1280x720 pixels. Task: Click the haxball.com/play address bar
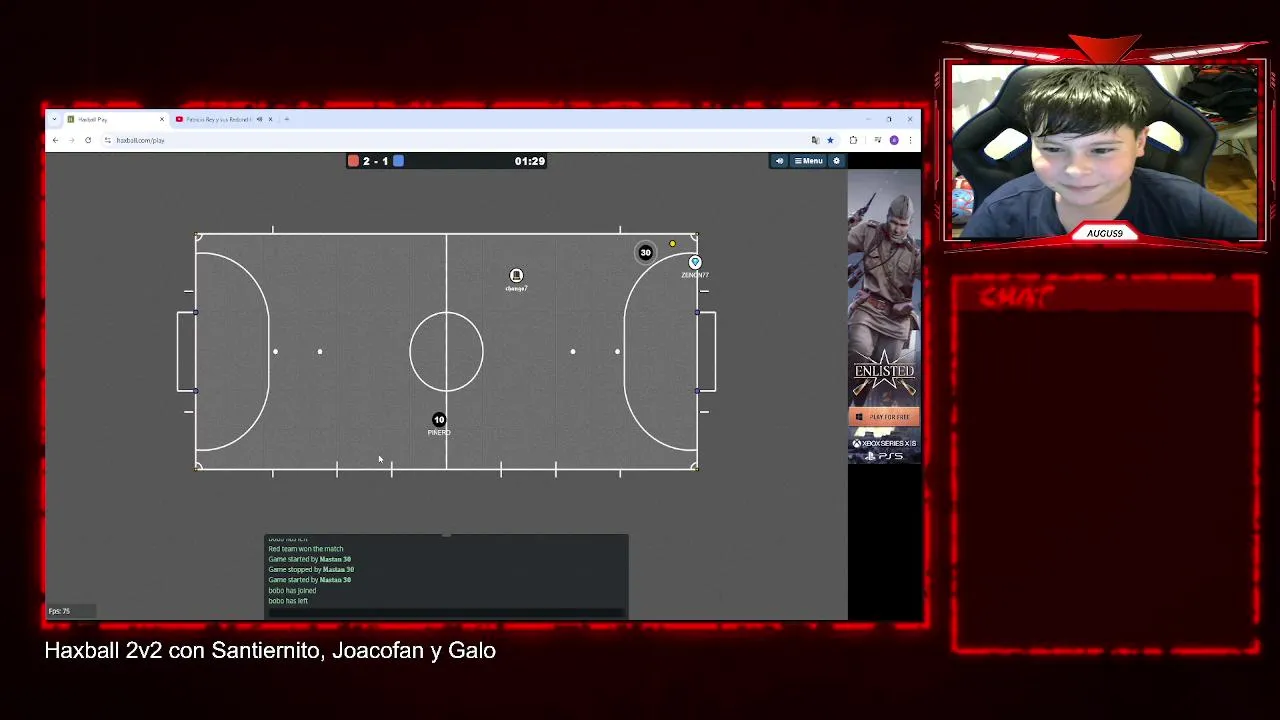coord(455,140)
